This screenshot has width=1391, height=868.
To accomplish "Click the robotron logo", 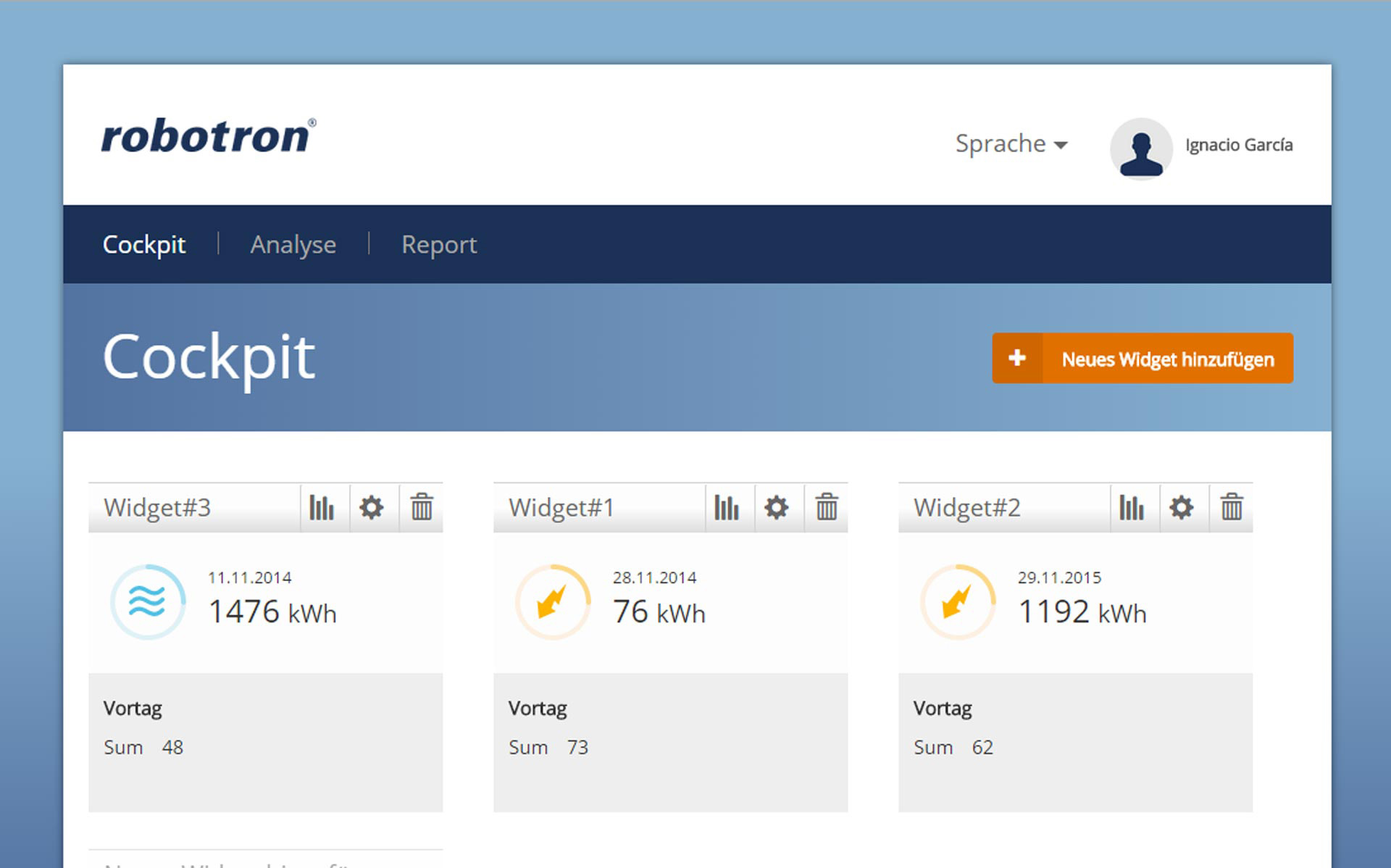I will coord(209,136).
